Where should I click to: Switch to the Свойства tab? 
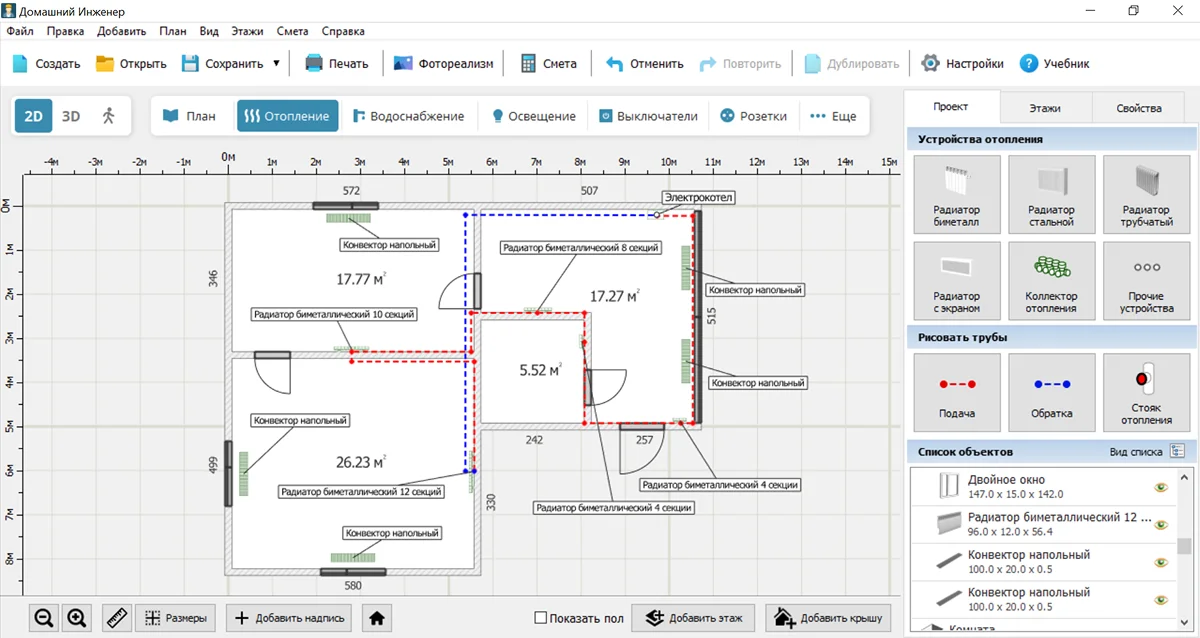click(1140, 108)
